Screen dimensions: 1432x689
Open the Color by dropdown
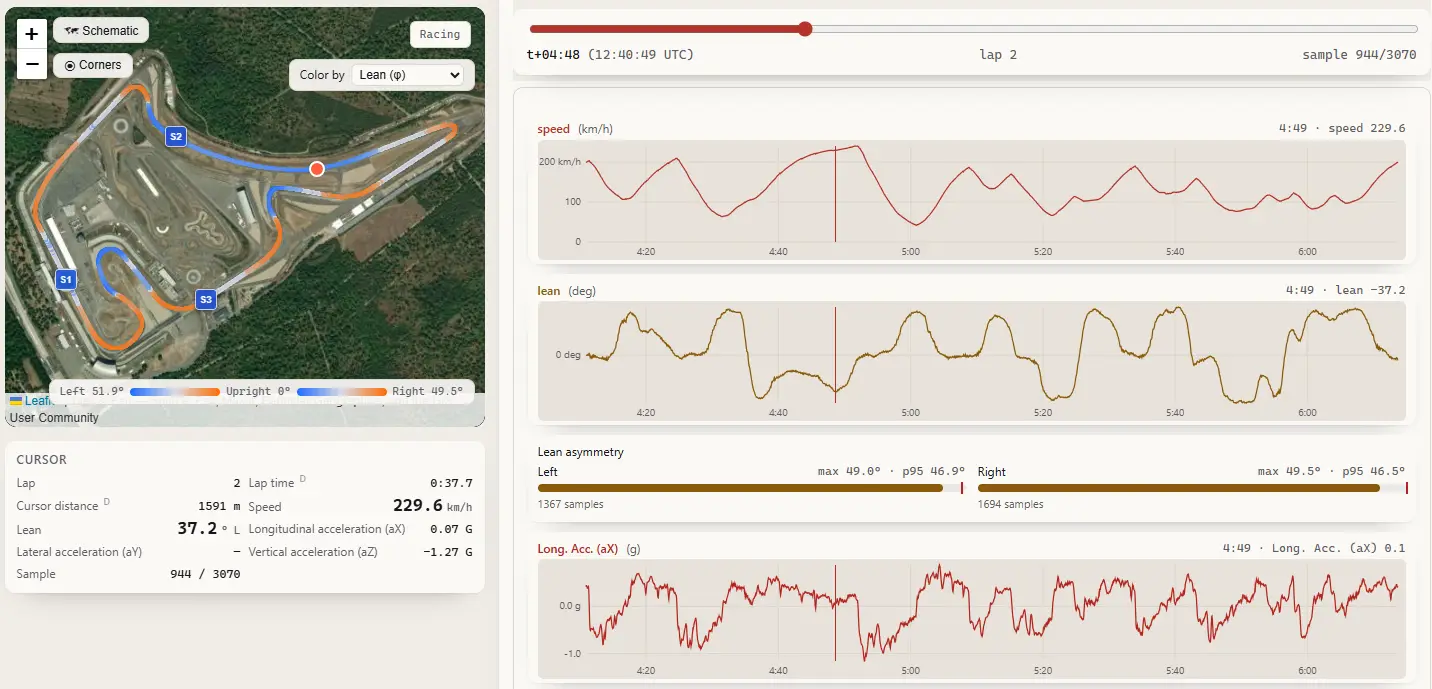[x=408, y=75]
